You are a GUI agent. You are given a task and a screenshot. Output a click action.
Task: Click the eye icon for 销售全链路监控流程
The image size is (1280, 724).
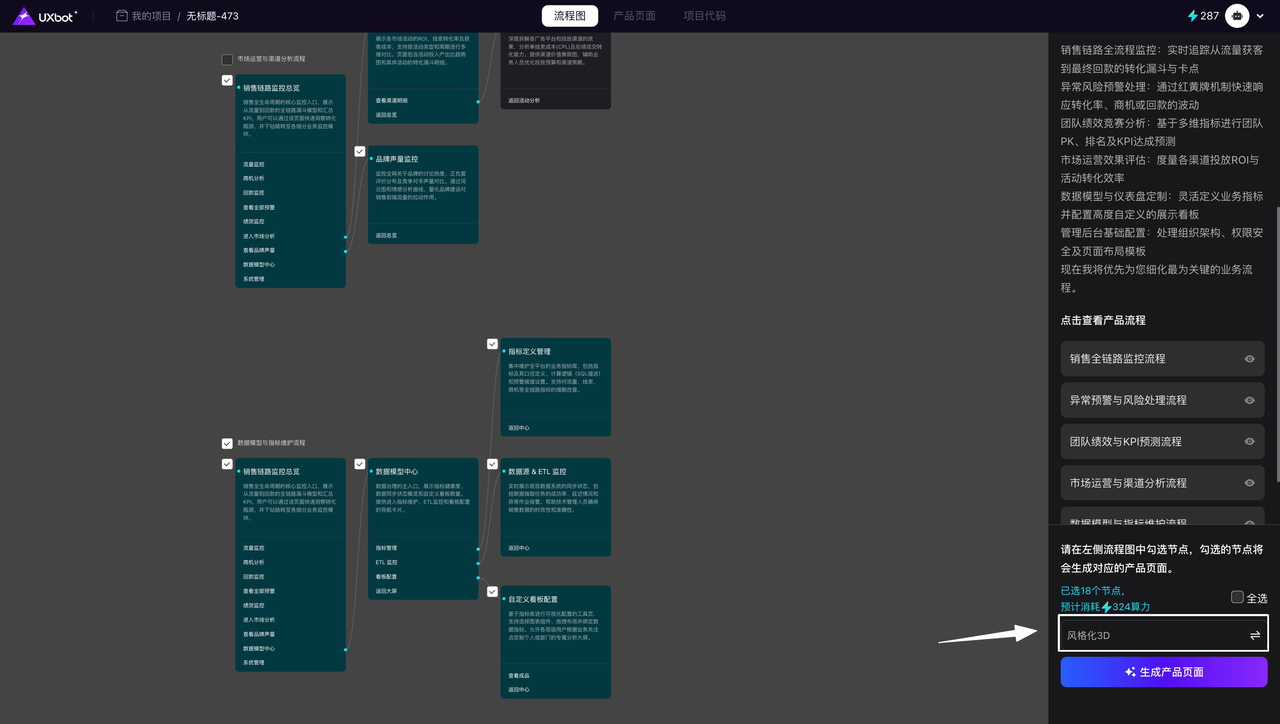(1249, 359)
